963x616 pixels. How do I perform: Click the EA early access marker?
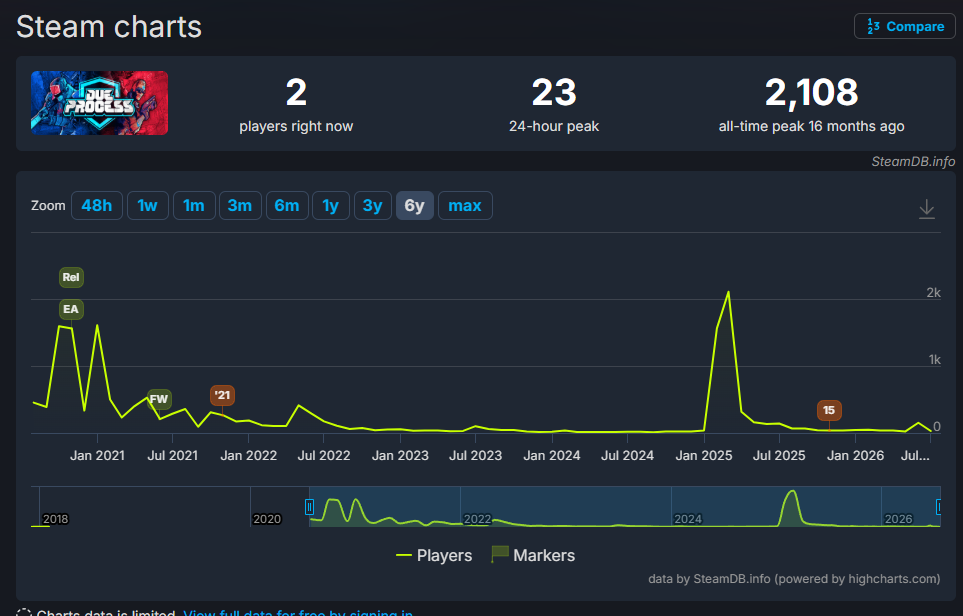(x=71, y=309)
